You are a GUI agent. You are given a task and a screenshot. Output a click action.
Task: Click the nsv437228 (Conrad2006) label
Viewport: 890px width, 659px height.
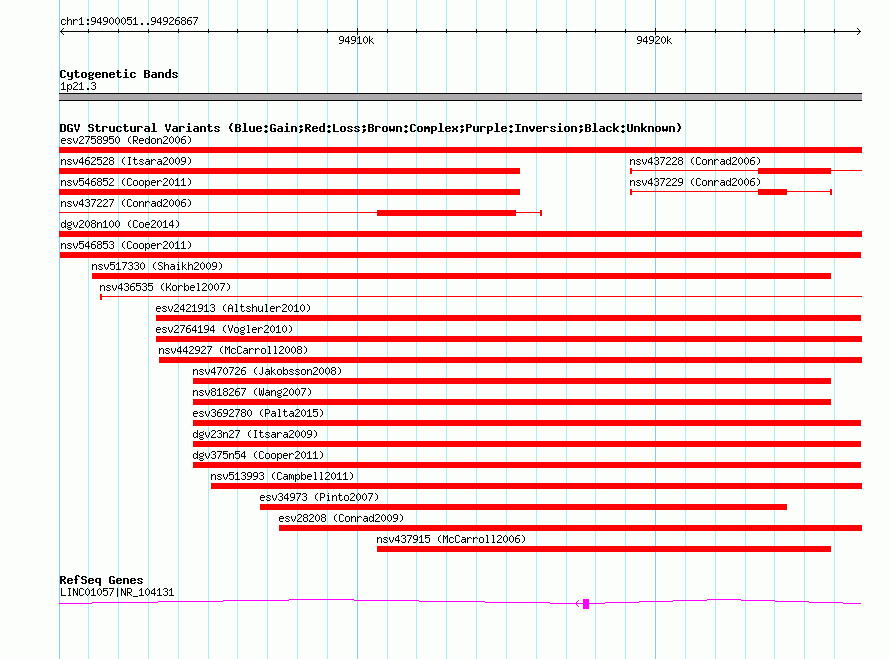coord(695,161)
